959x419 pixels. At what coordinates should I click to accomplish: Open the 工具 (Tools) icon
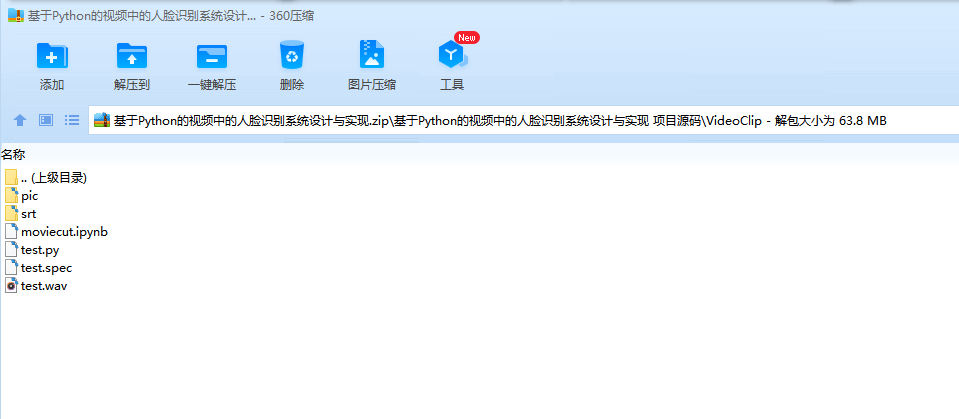coord(453,55)
